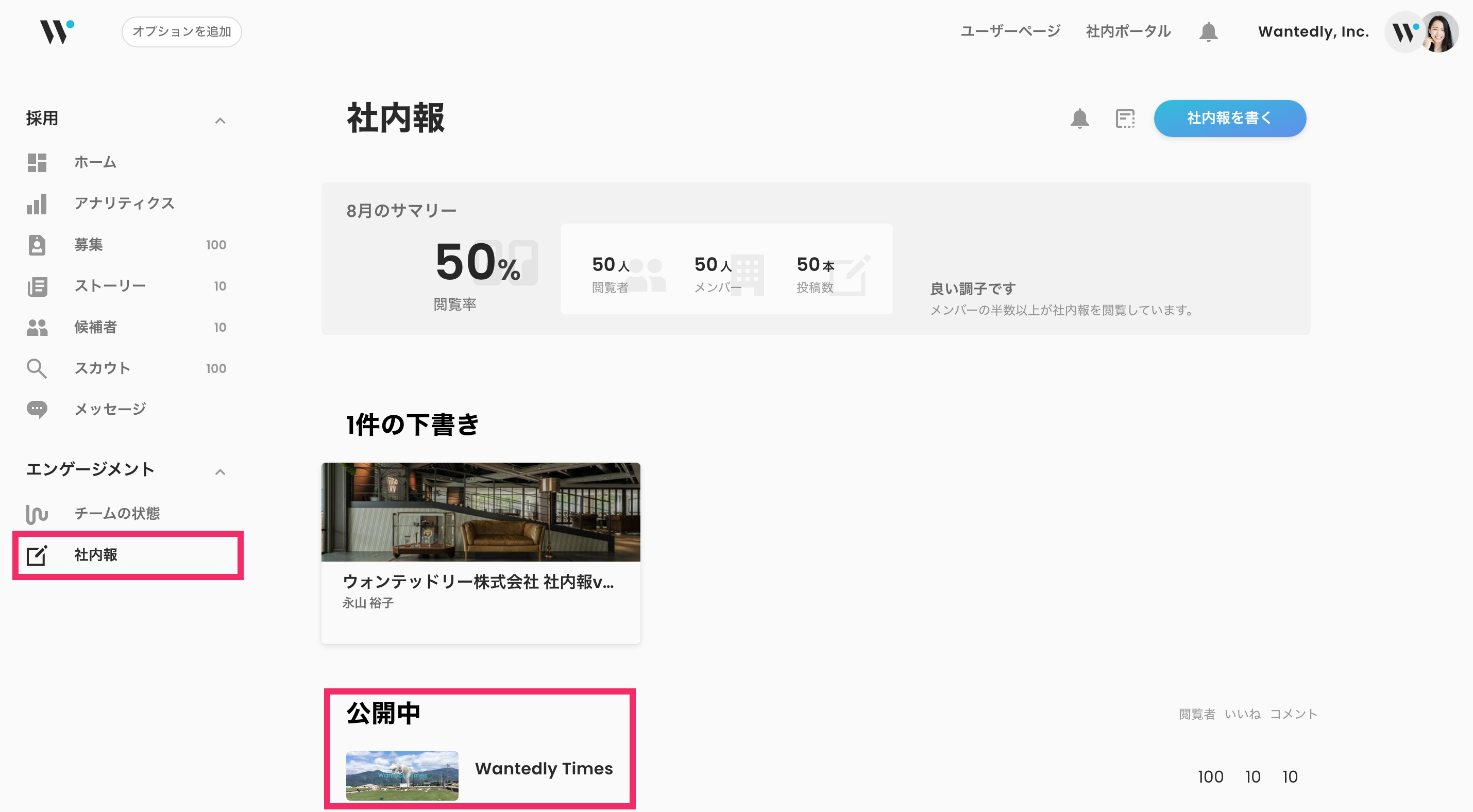This screenshot has width=1473, height=812.
Task: Open the 社内ポータル link
Action: [1128, 32]
